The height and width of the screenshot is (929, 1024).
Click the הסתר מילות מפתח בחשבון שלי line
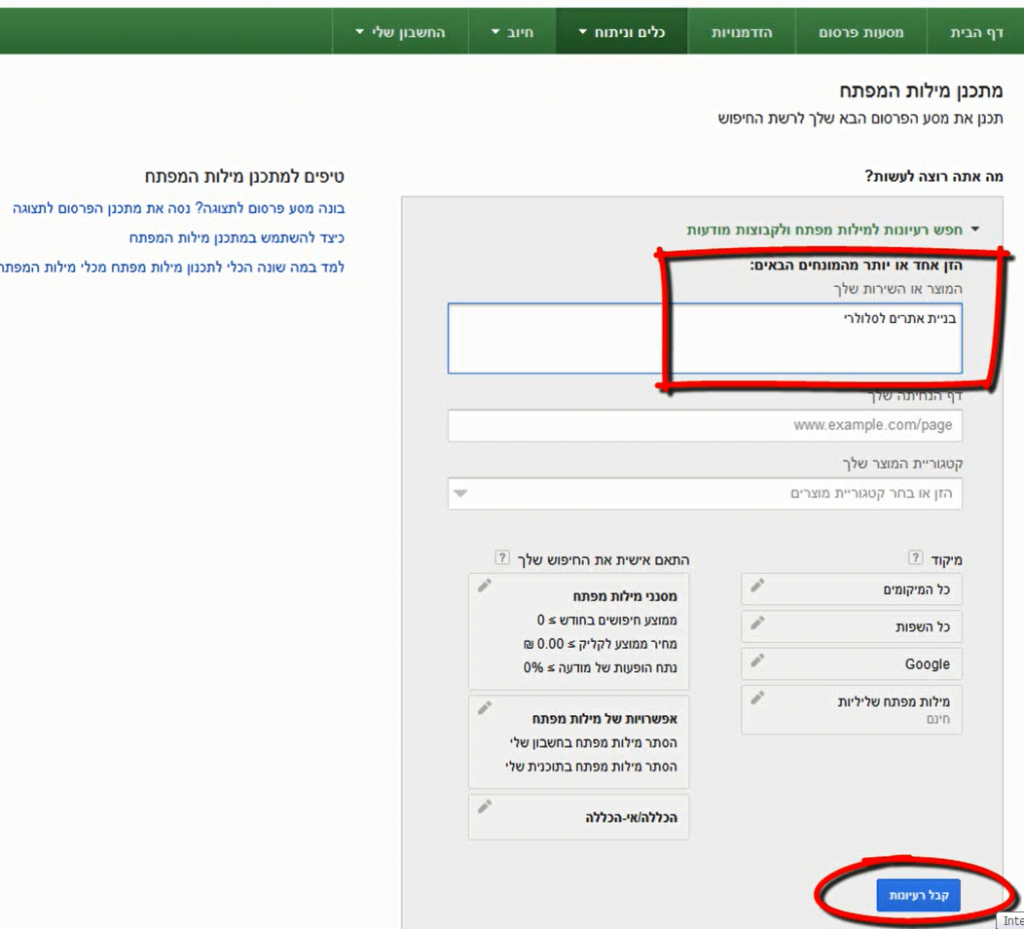coord(594,743)
